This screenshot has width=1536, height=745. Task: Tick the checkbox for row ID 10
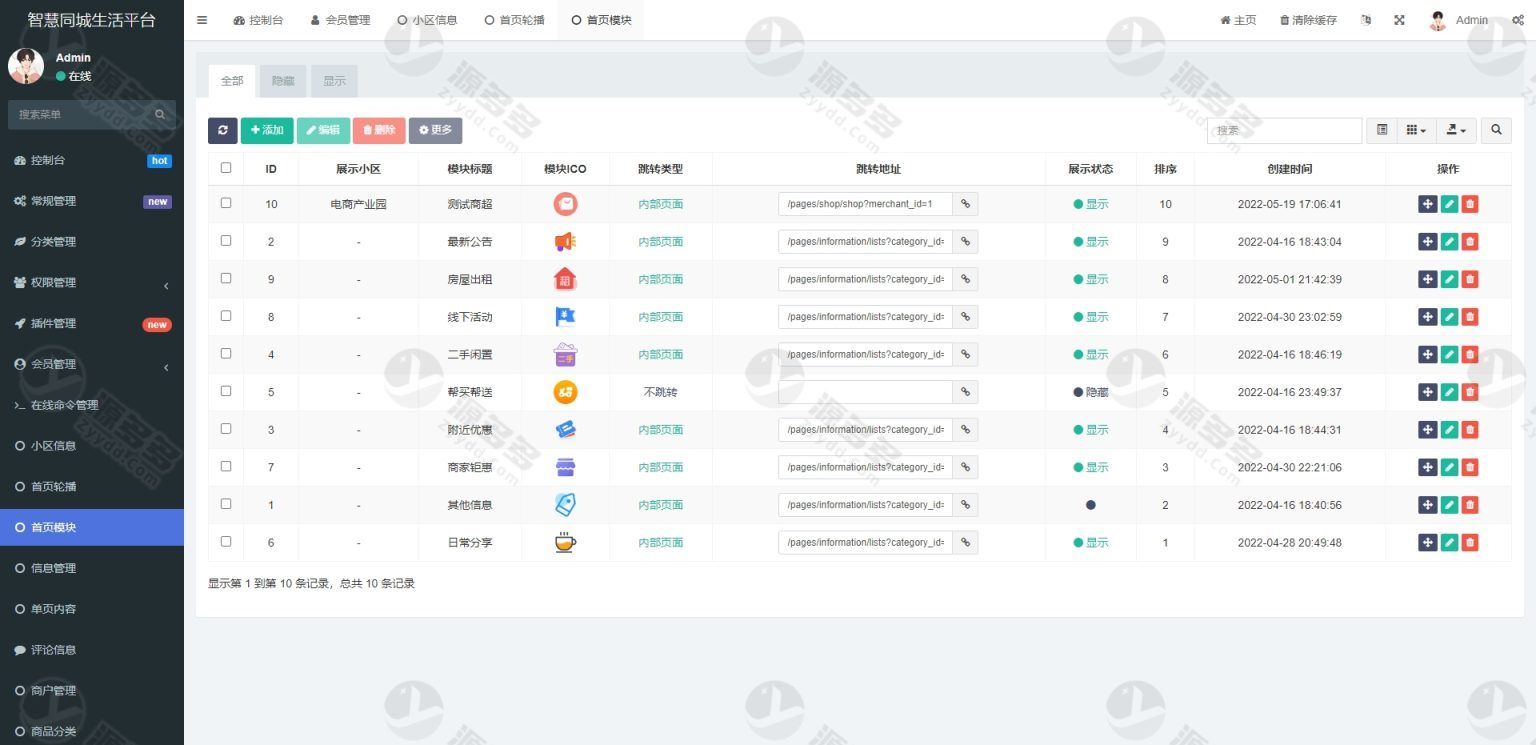(x=226, y=203)
